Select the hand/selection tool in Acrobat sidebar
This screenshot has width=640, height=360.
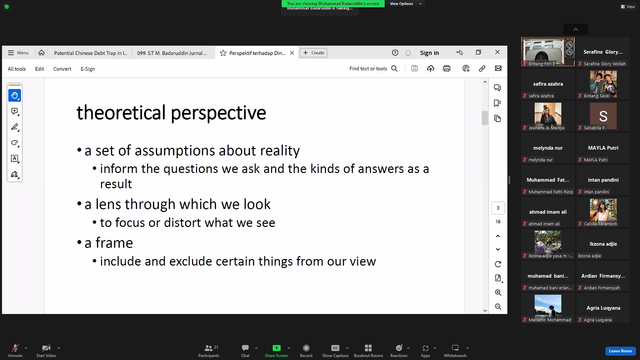point(15,96)
